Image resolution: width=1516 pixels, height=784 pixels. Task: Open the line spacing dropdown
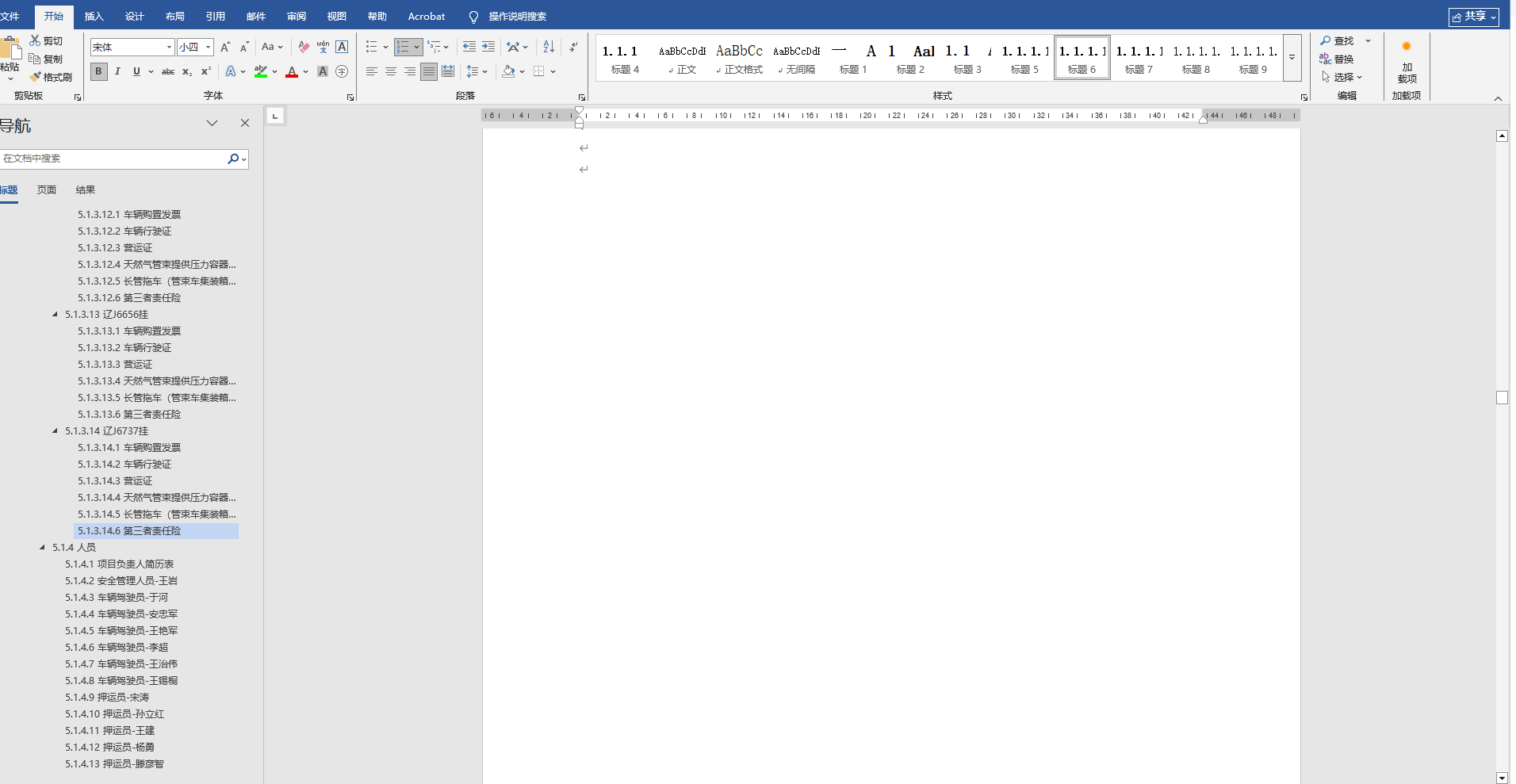[x=477, y=71]
